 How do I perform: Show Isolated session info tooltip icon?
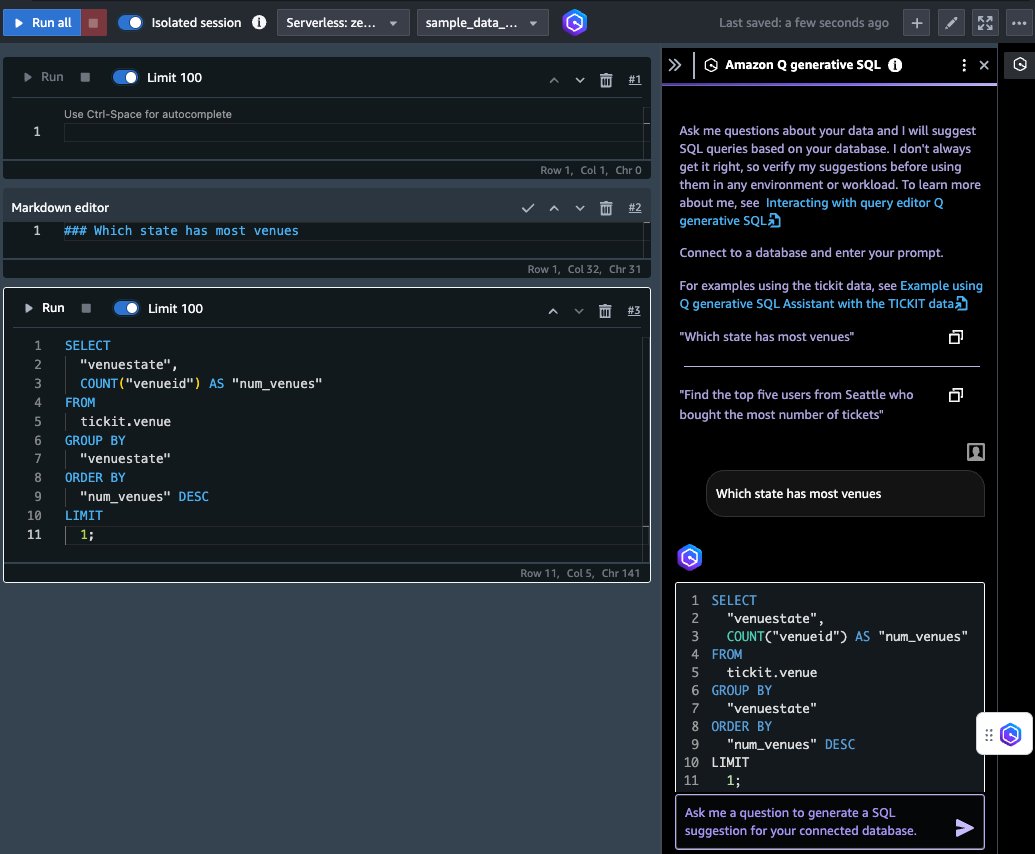[259, 22]
